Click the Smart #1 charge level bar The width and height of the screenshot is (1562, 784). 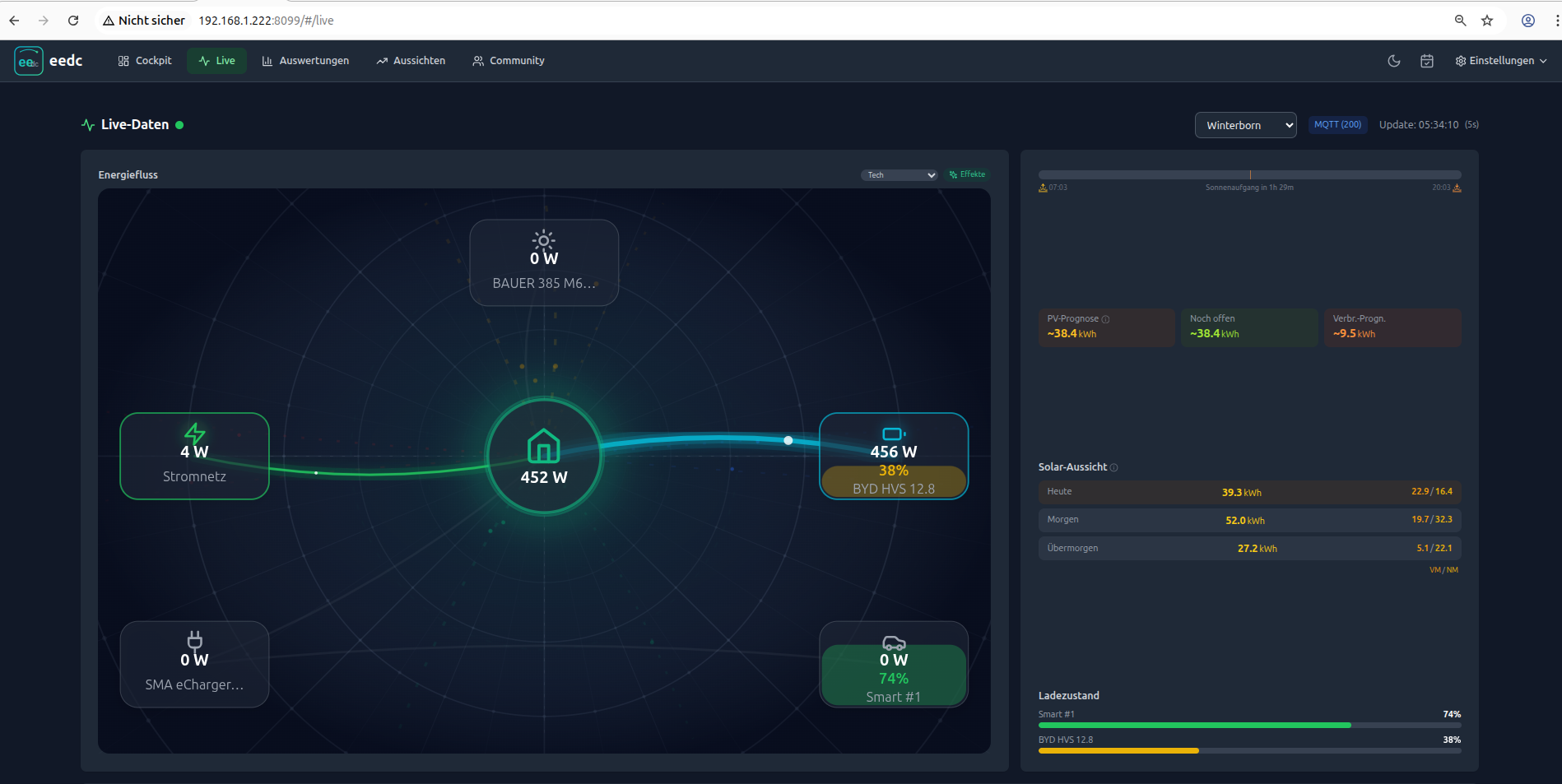pyautogui.click(x=1248, y=725)
